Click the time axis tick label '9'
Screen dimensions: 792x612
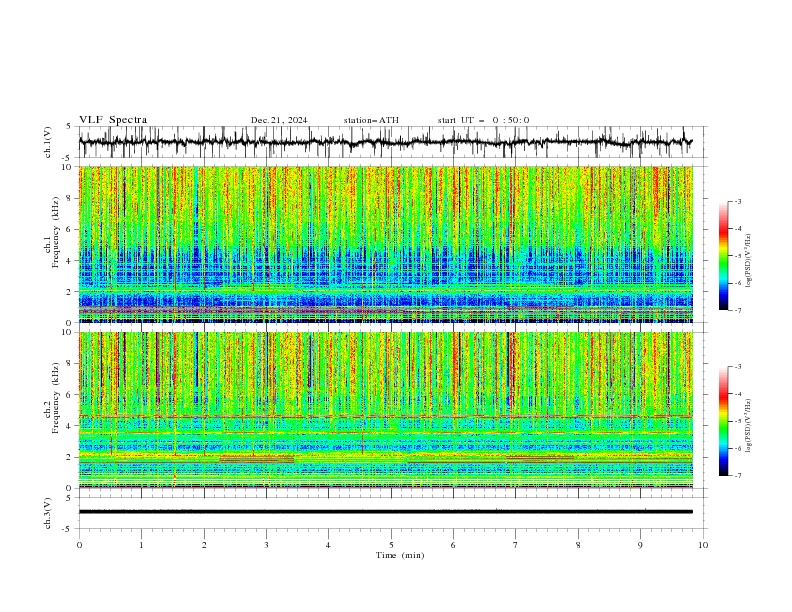[x=640, y=545]
